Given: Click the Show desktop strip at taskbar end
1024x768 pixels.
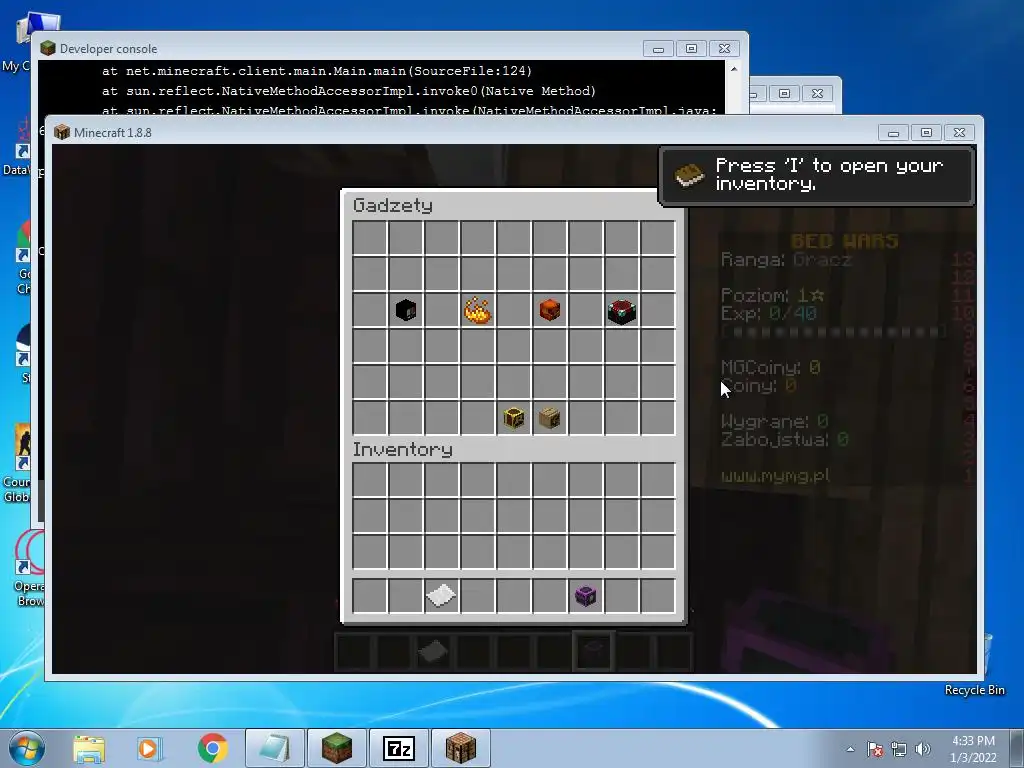Looking at the screenshot, I should coord(1017,748).
